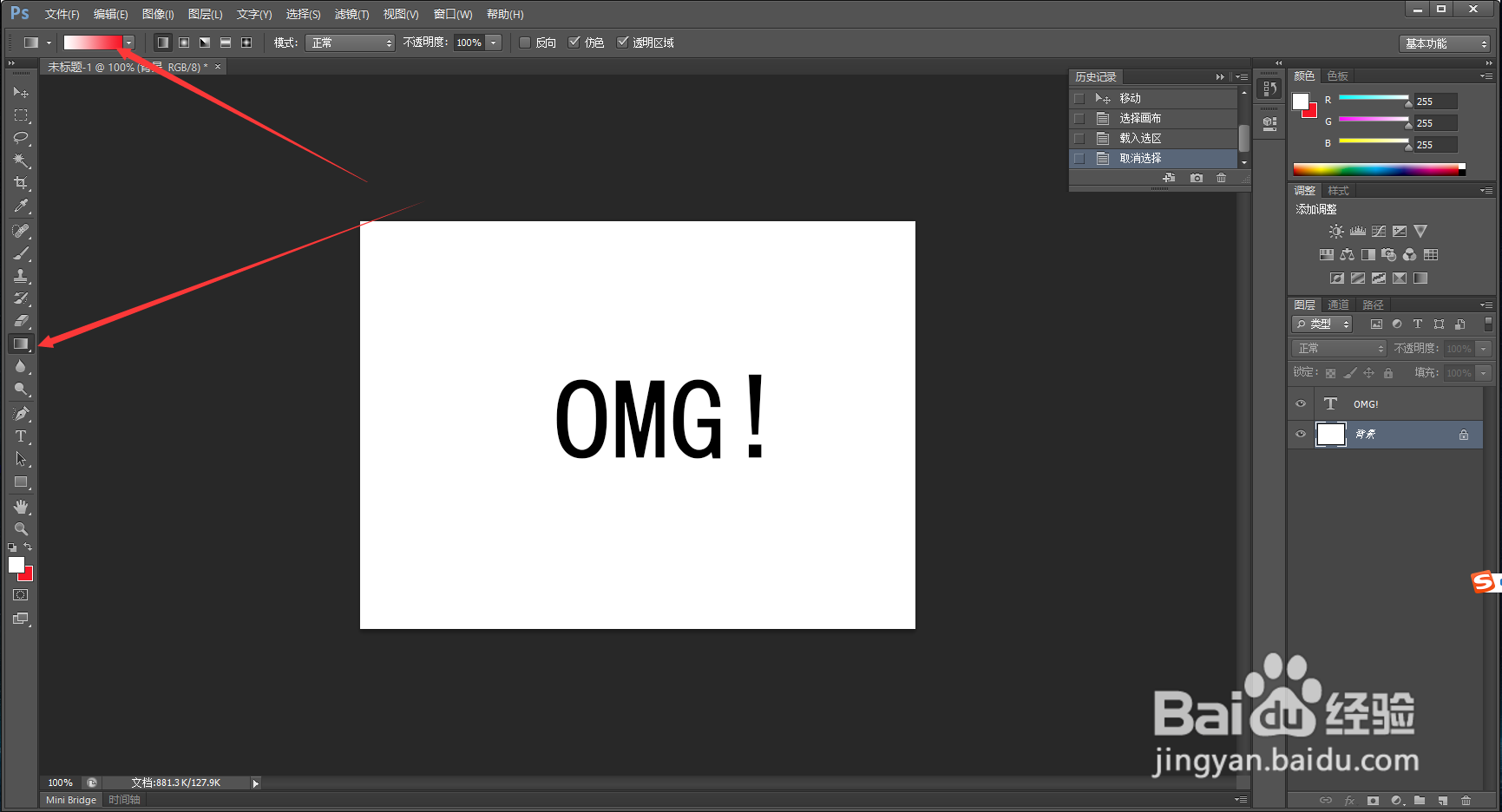Click the foreground color swatch in toolbox
This screenshot has width=1502, height=812.
pyautogui.click(x=16, y=565)
